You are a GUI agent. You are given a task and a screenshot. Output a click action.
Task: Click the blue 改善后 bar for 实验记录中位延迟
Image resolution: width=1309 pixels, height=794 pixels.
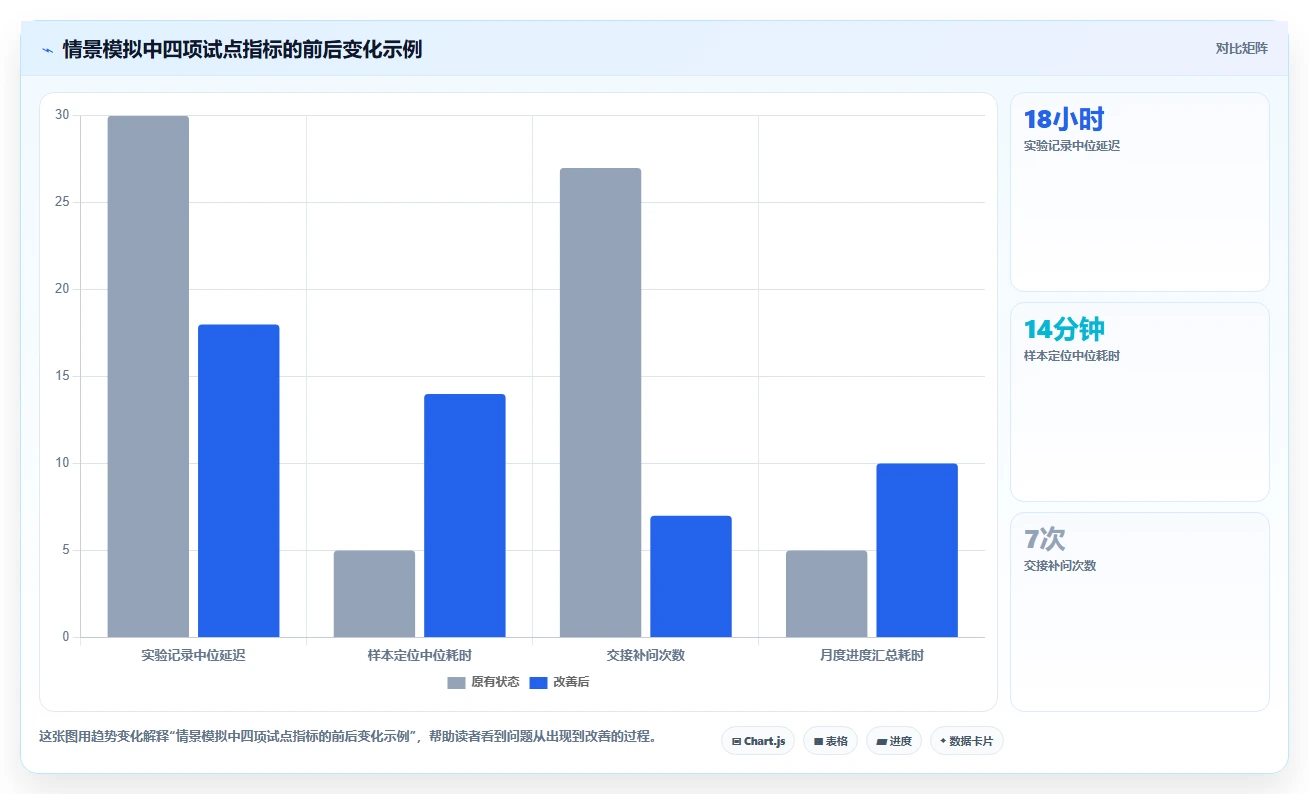[x=238, y=481]
